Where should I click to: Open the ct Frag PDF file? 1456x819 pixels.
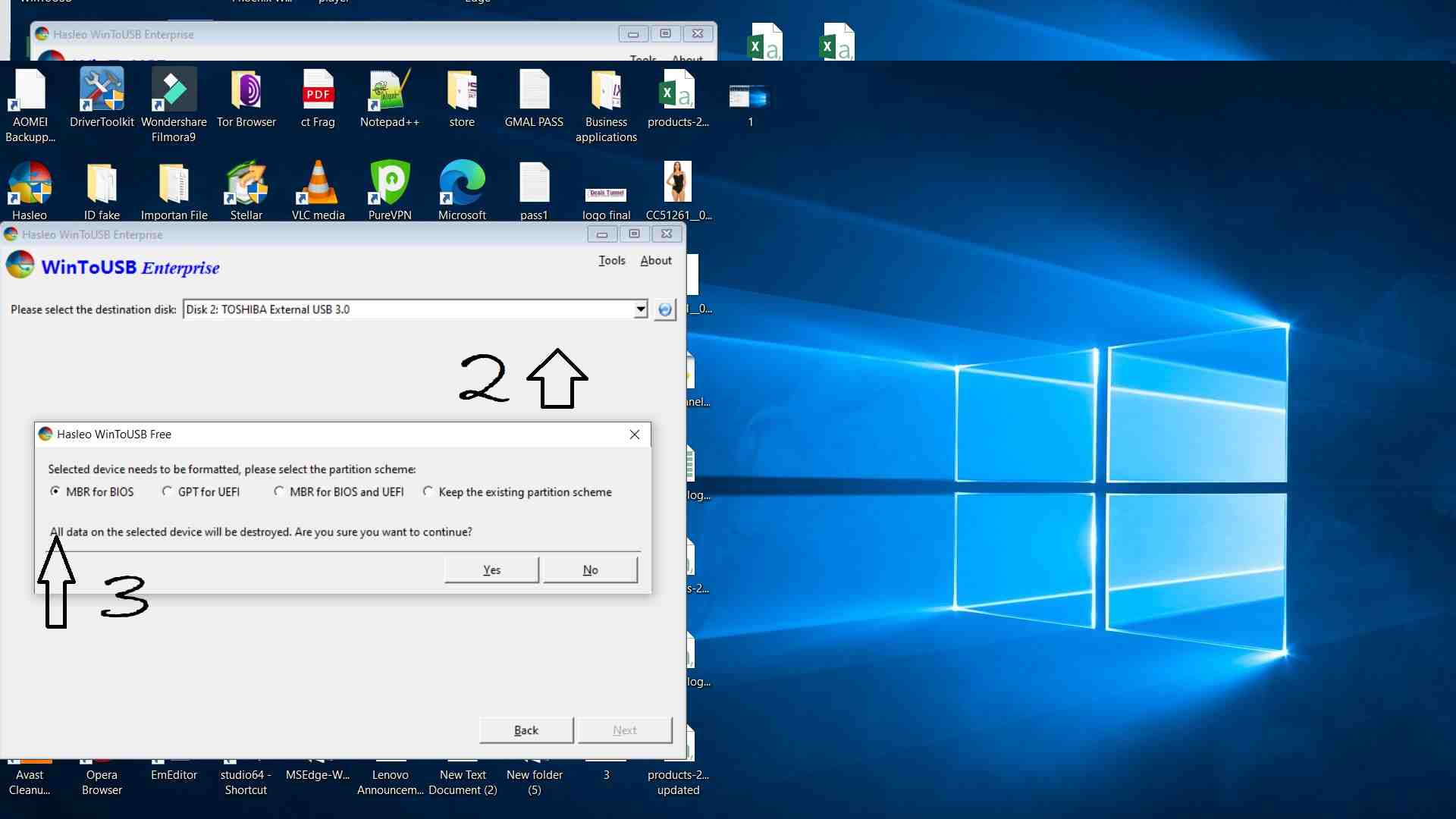click(318, 98)
